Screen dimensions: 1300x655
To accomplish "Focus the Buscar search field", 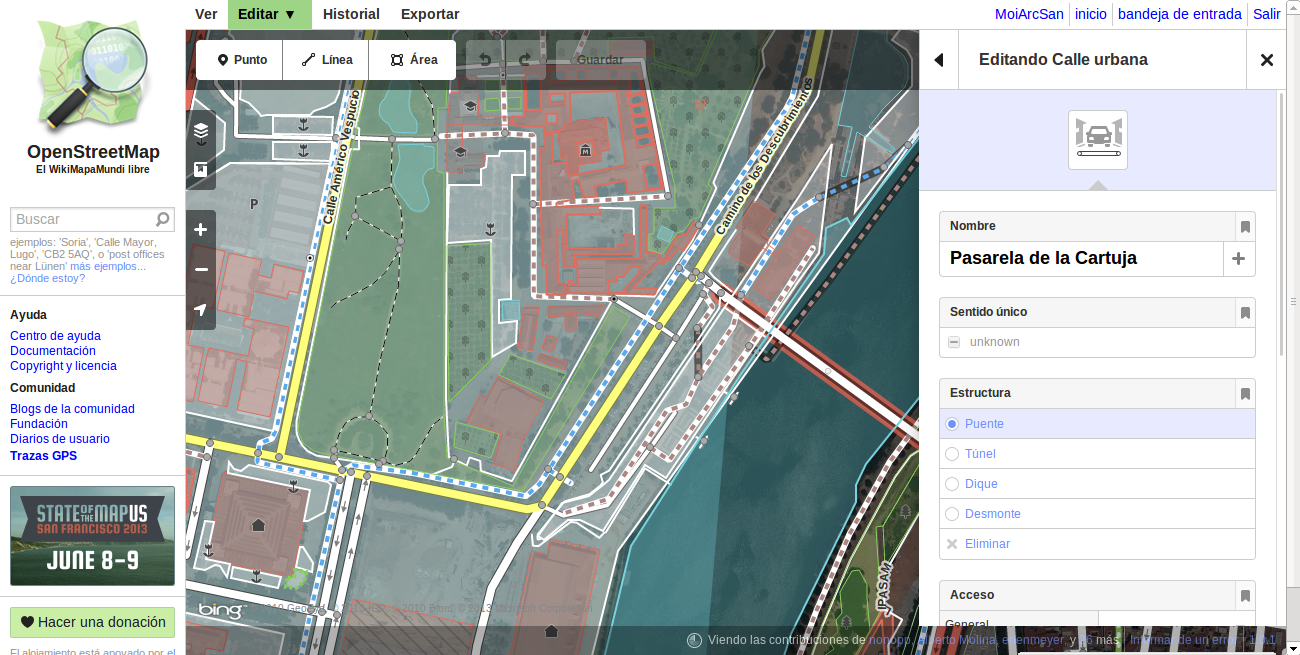I will coord(82,219).
